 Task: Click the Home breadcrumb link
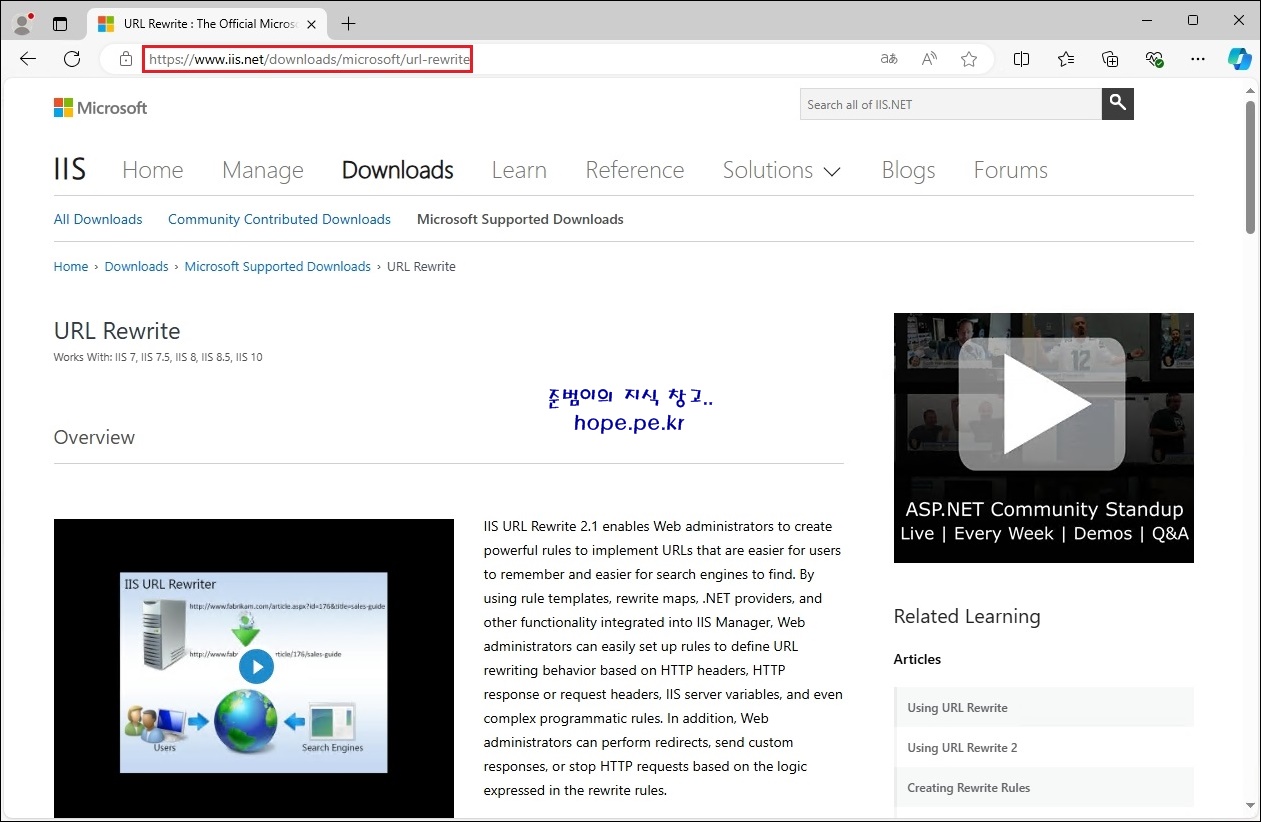[x=71, y=266]
